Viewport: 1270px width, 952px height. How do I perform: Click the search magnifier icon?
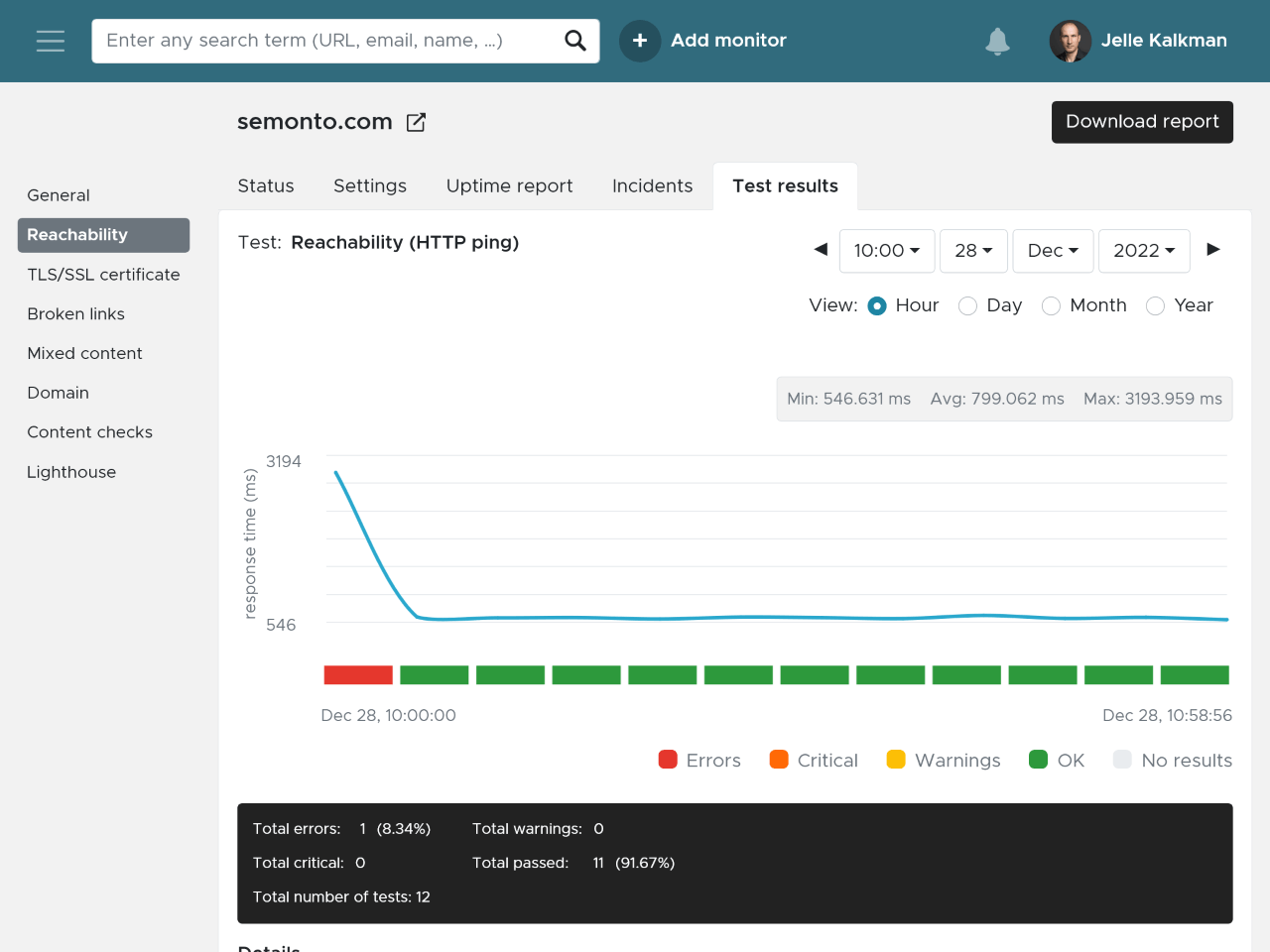click(x=575, y=41)
